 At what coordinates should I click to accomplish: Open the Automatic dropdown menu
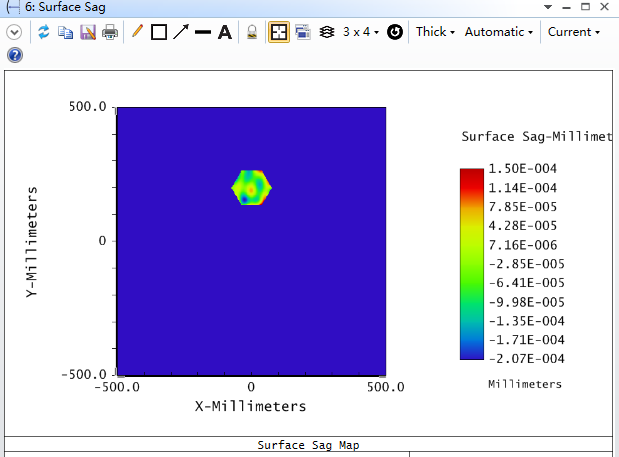click(499, 32)
